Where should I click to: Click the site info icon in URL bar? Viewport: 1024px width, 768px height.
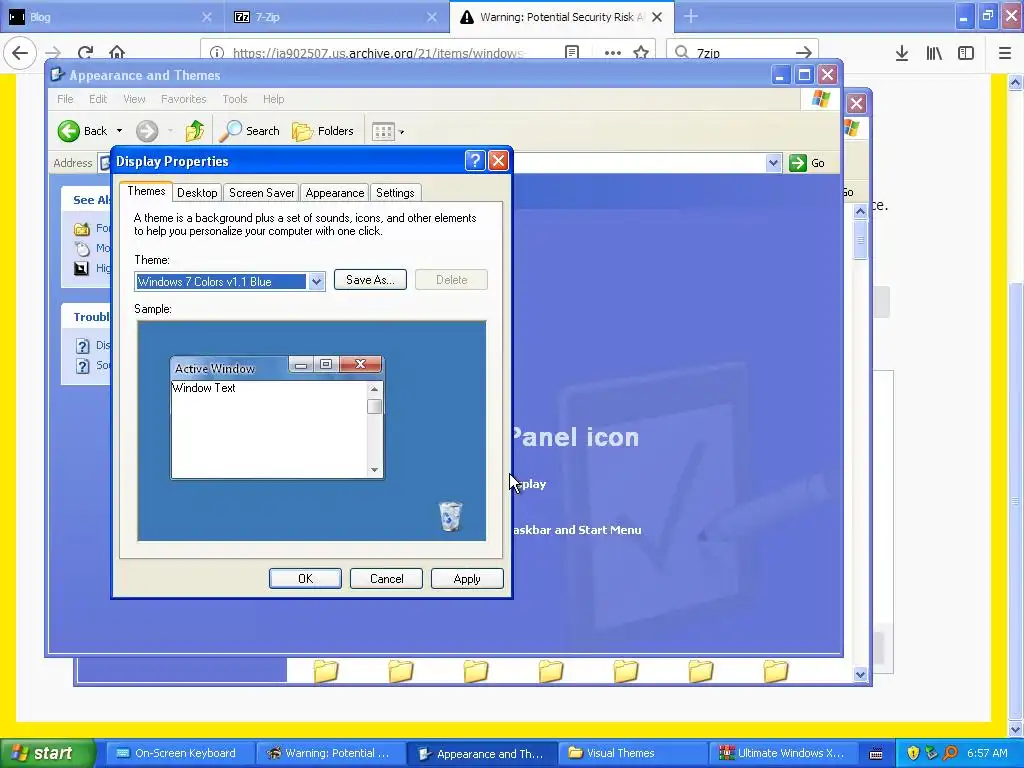(217, 52)
